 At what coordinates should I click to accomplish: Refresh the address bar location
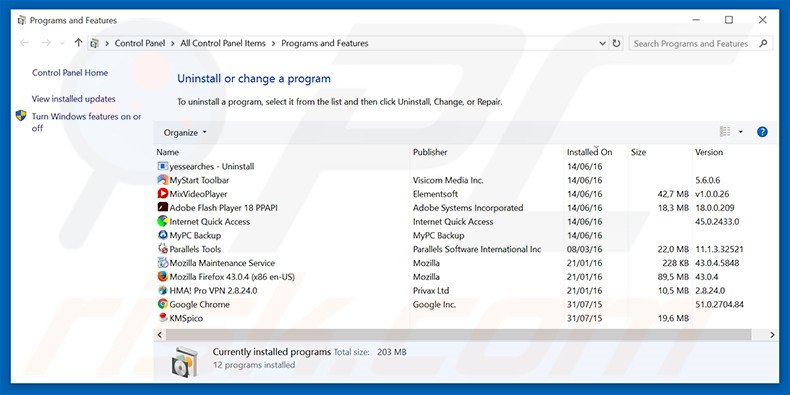click(616, 43)
